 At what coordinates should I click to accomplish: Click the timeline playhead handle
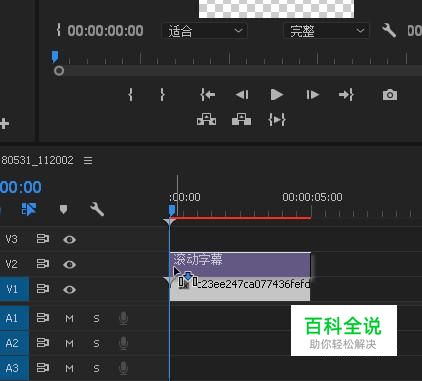[x=172, y=210]
